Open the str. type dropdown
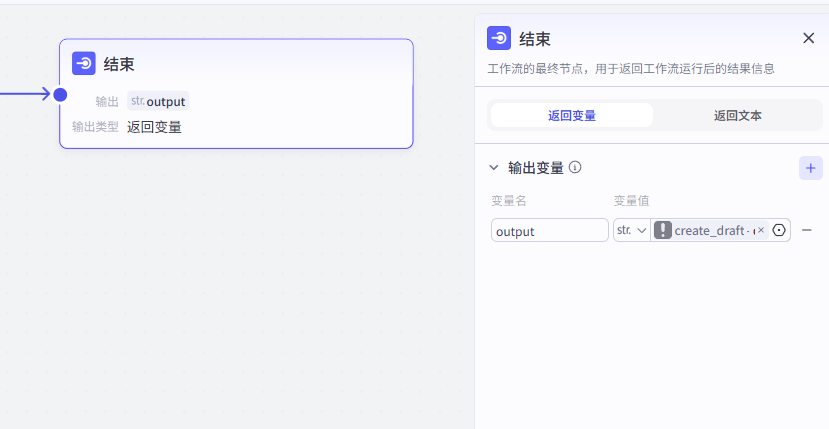829x429 pixels. coord(631,230)
